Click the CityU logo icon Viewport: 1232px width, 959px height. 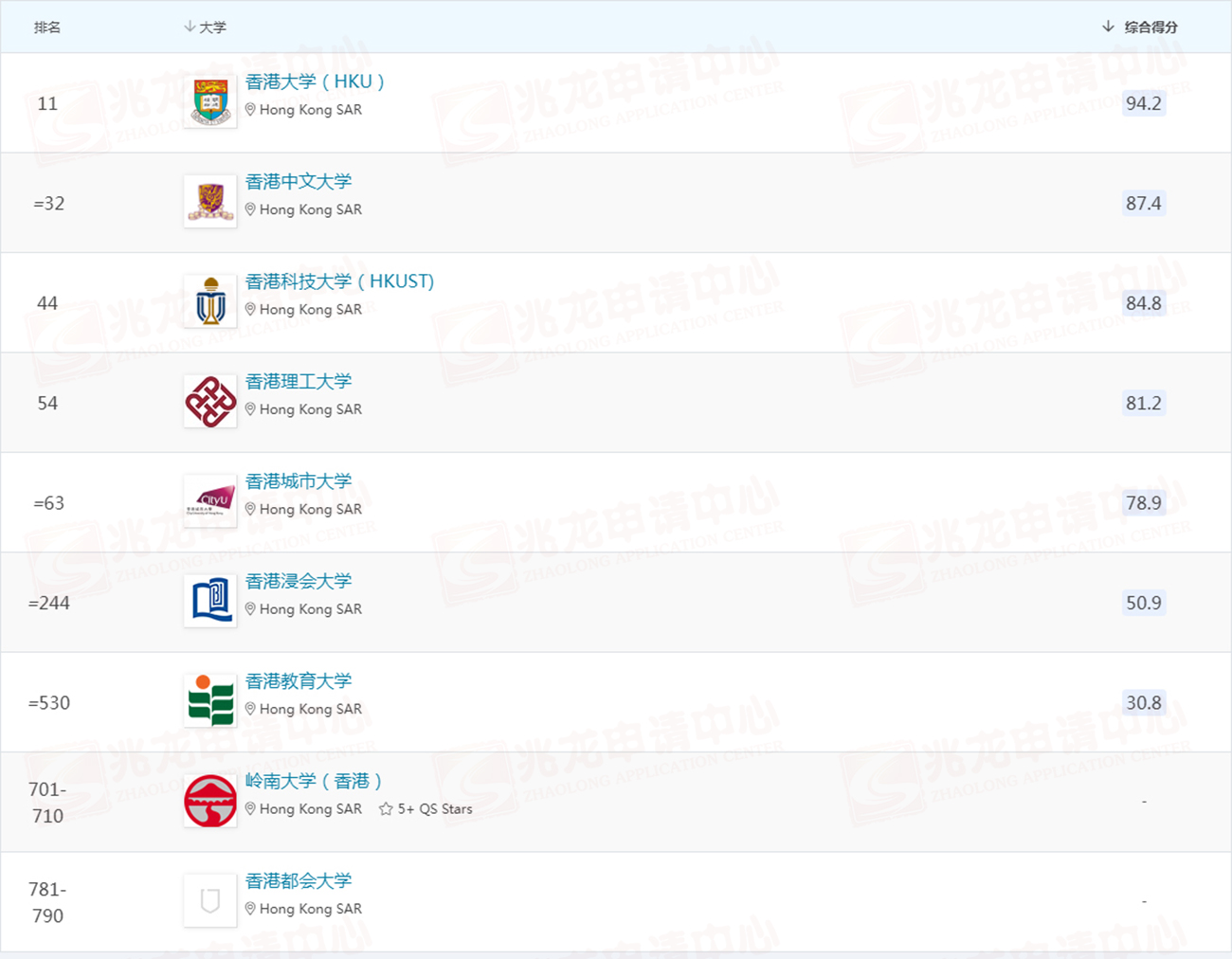coord(210,501)
